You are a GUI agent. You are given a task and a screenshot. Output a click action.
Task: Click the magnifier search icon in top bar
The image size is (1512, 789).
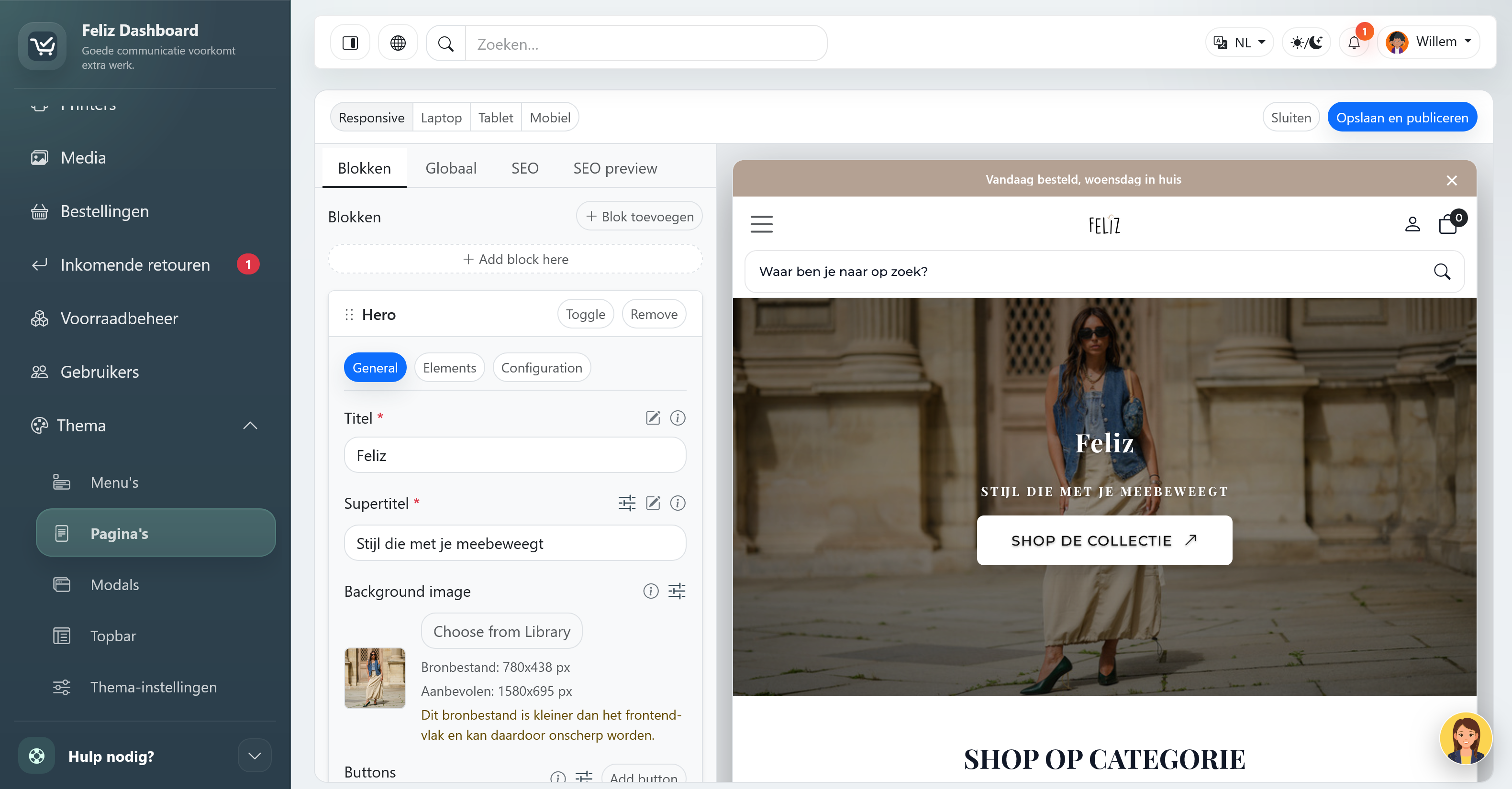coord(446,44)
